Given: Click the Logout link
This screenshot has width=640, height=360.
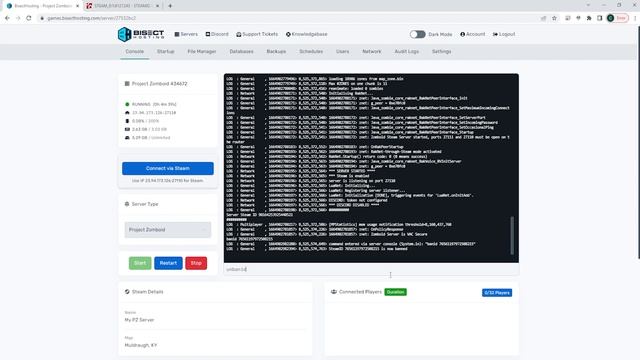Looking at the screenshot, I should click(504, 34).
